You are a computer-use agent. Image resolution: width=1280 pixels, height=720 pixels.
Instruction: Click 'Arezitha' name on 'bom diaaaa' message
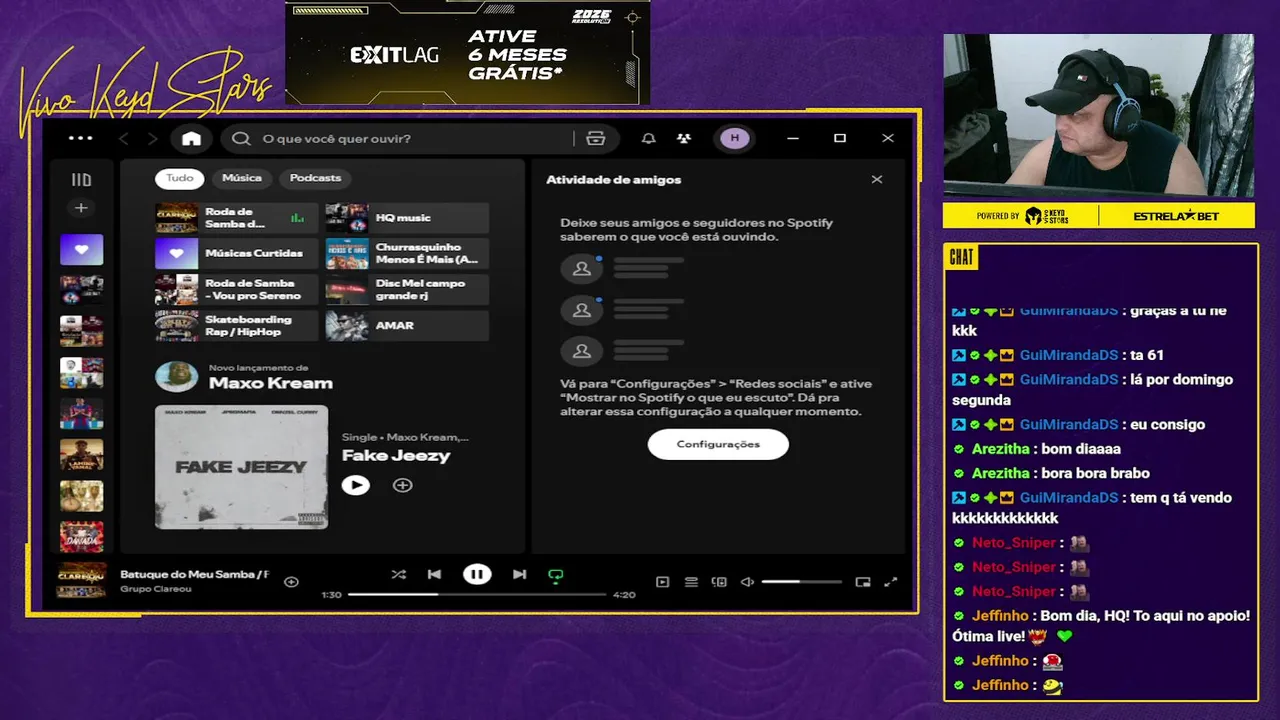pos(1000,449)
